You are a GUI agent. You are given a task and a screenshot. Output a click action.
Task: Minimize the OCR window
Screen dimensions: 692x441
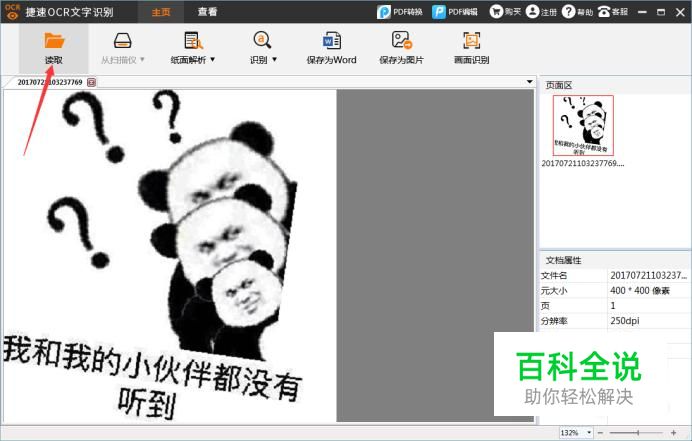click(x=643, y=12)
